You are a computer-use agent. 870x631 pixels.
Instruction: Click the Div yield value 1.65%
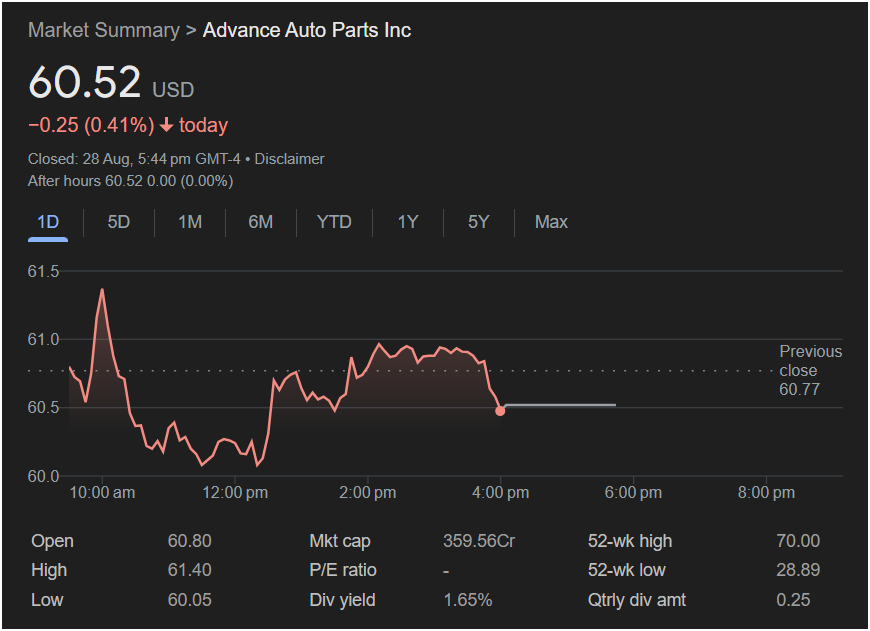tap(467, 600)
